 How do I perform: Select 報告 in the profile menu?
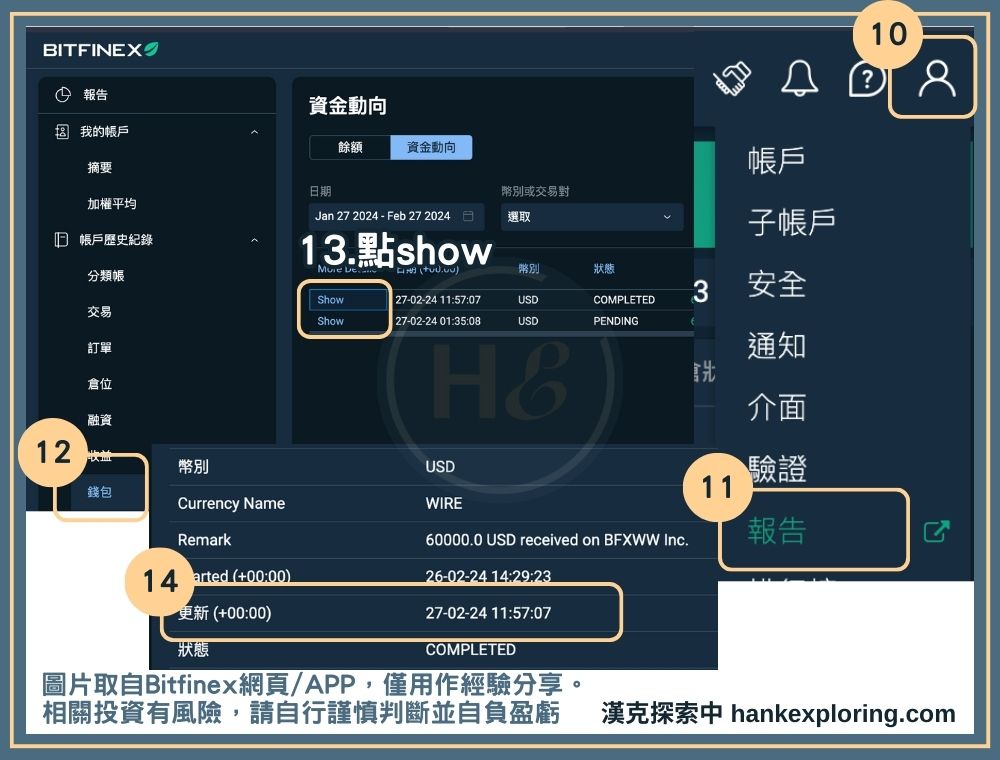tap(776, 530)
